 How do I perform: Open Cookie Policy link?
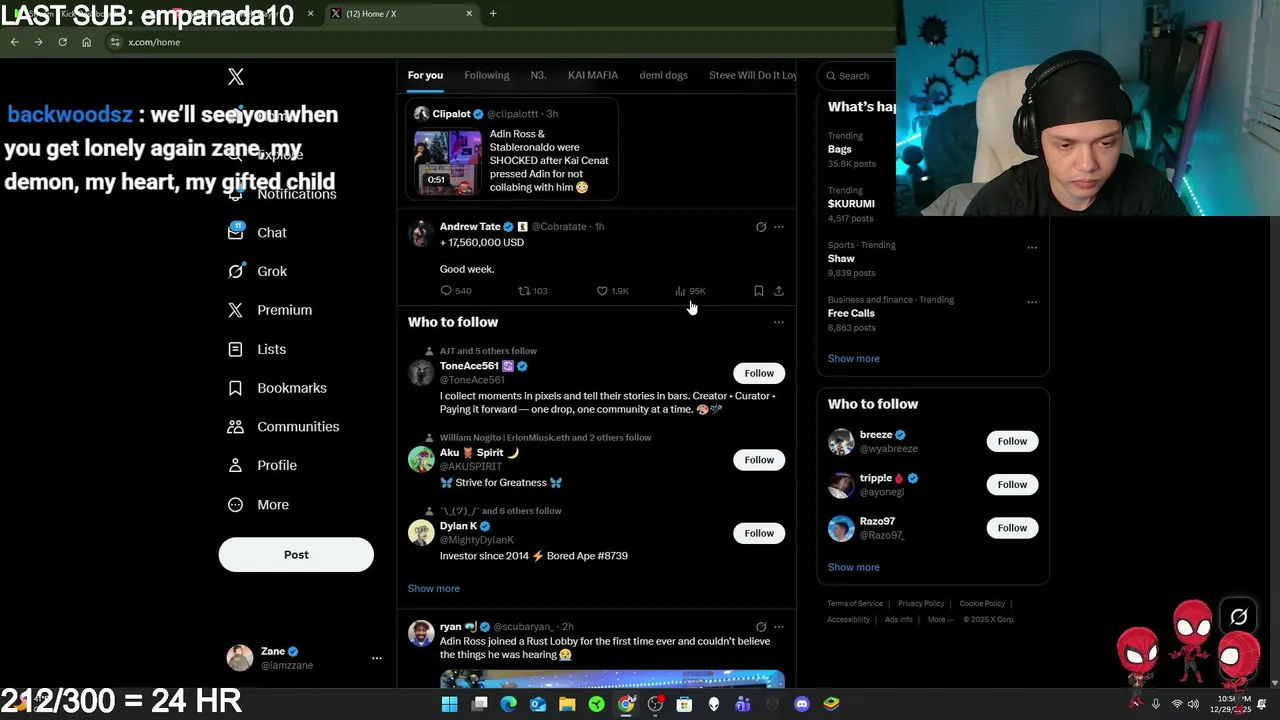[x=982, y=604]
